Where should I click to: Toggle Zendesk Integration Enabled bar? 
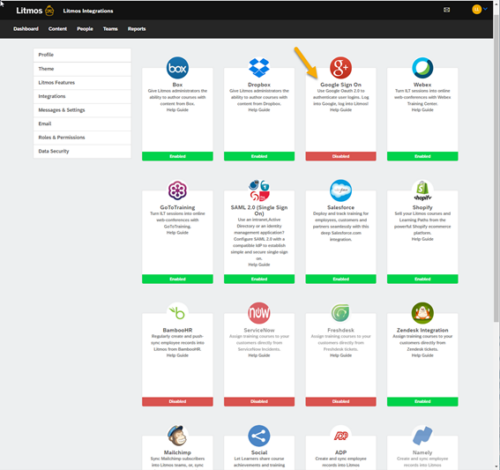tap(422, 402)
